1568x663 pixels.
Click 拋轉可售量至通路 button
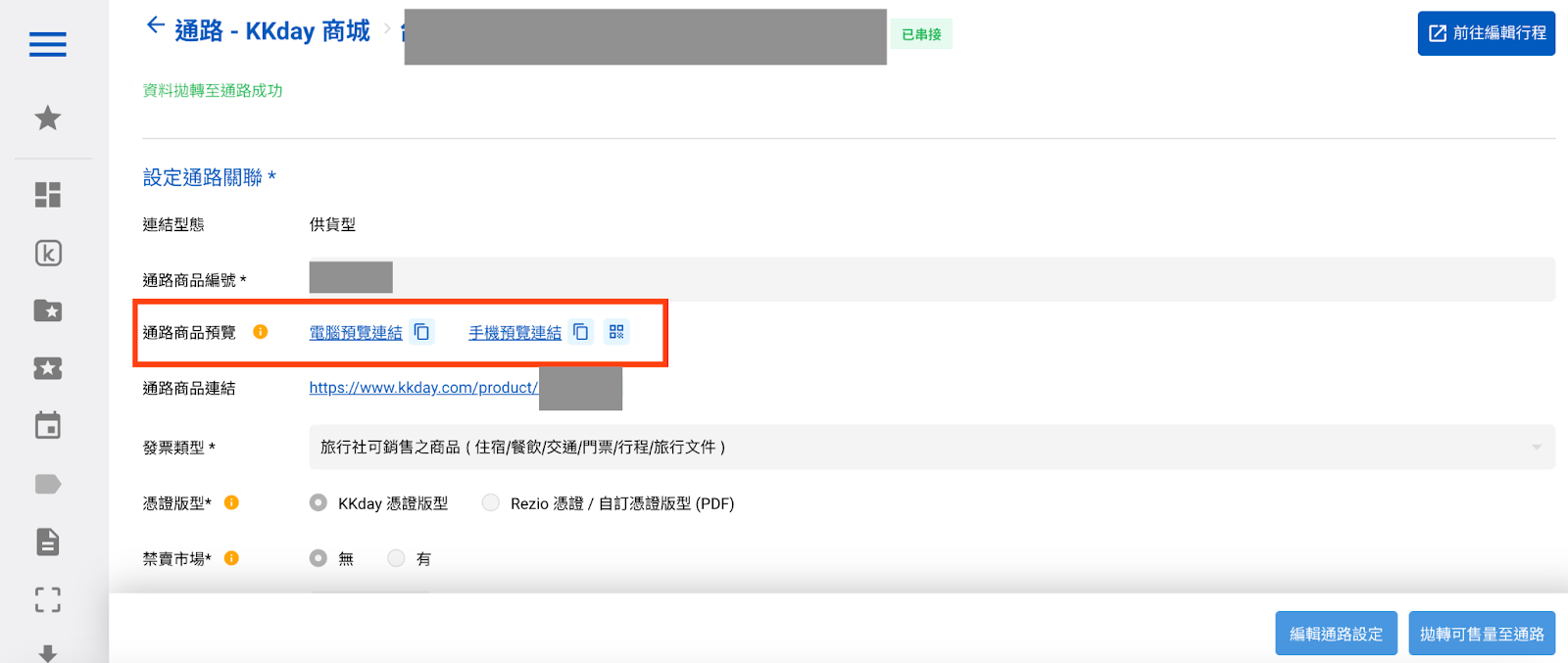coord(1482,634)
